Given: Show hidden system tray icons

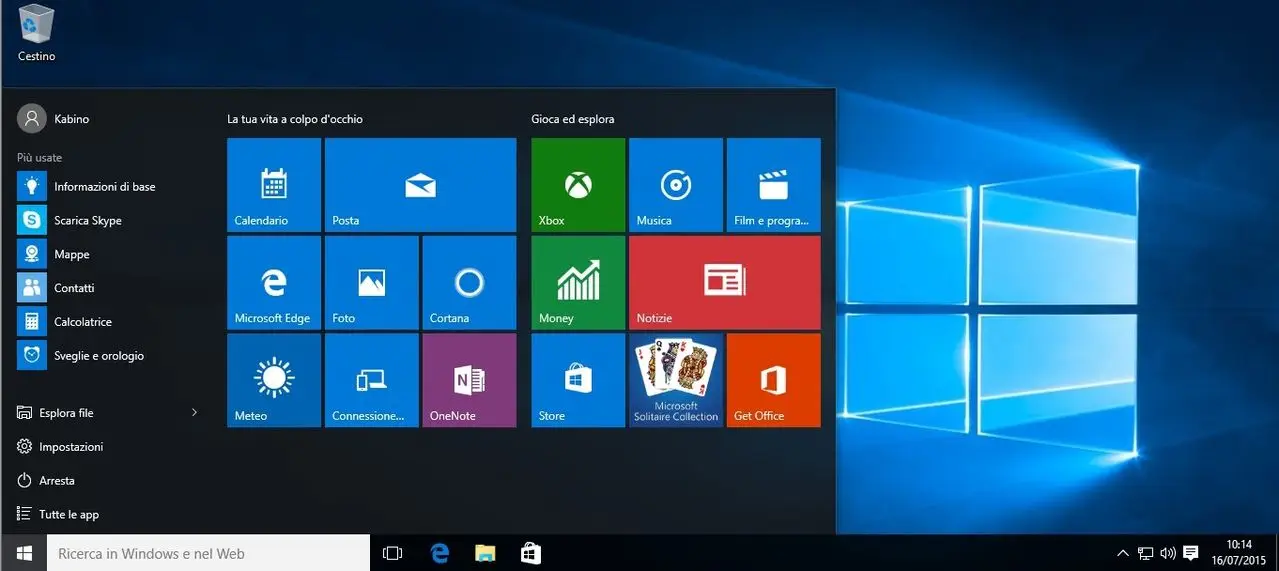Looking at the screenshot, I should click(x=1123, y=553).
